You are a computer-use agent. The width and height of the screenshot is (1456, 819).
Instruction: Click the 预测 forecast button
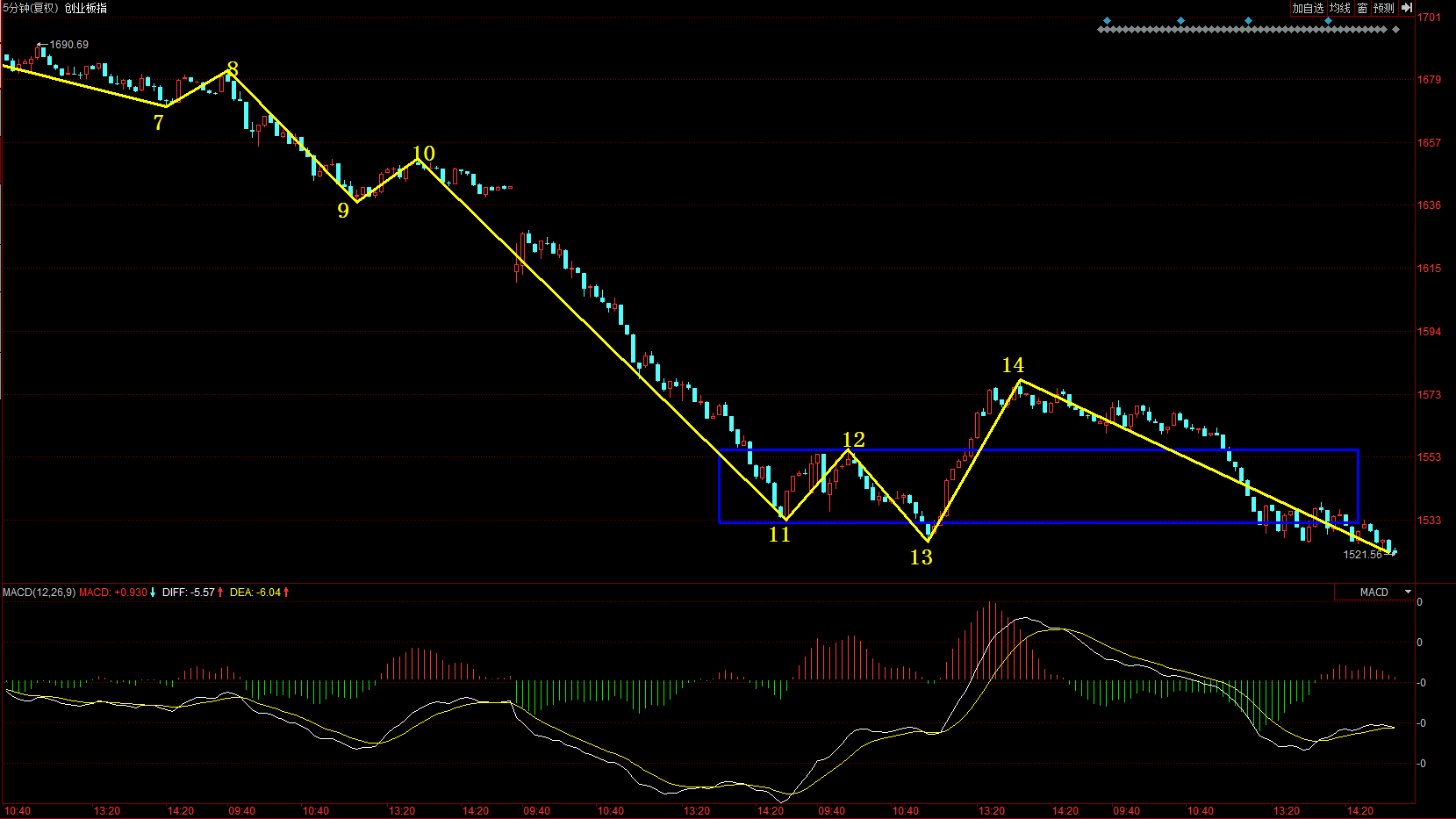click(1384, 8)
